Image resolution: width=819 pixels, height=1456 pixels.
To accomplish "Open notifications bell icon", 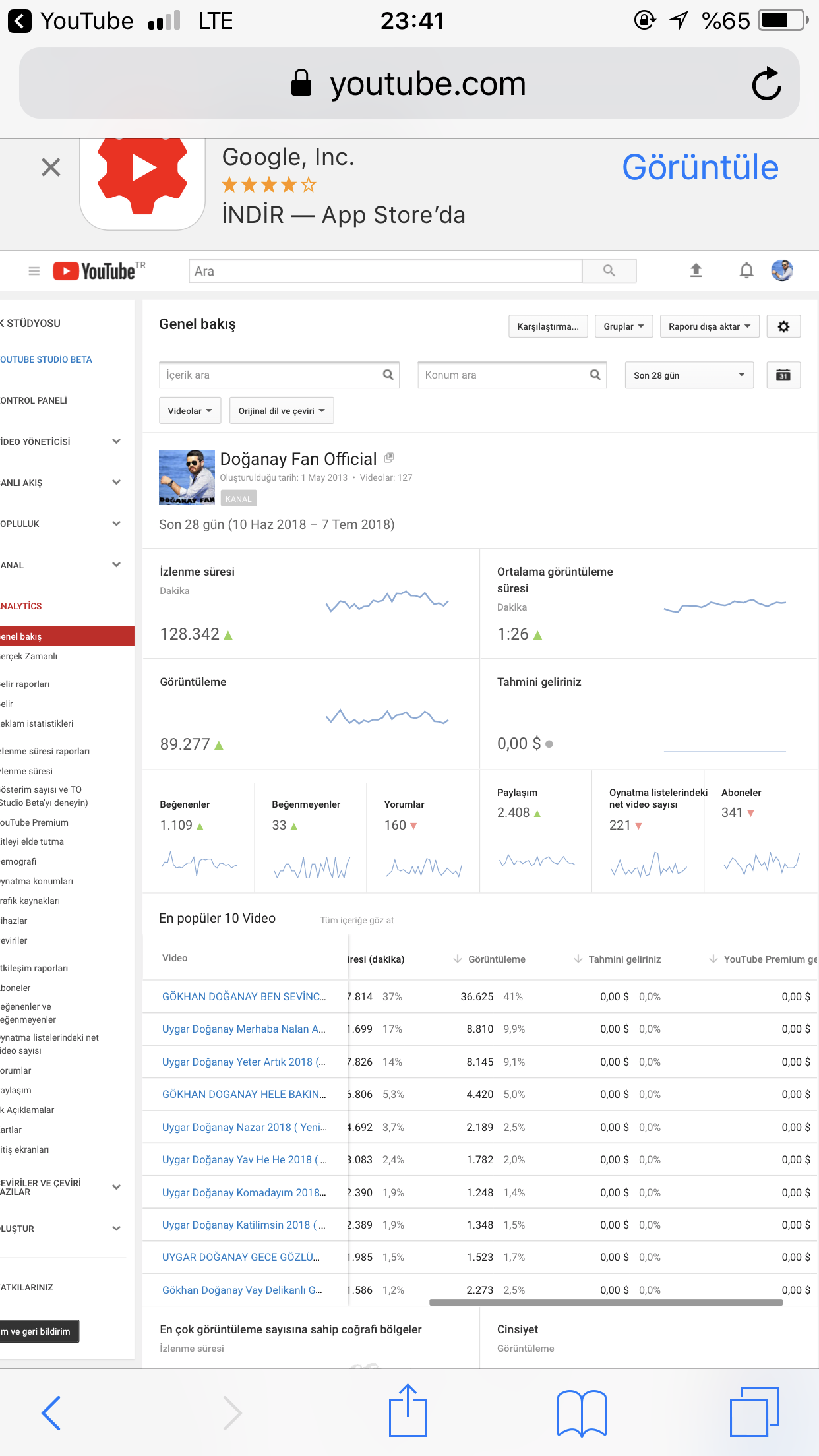I will [746, 270].
